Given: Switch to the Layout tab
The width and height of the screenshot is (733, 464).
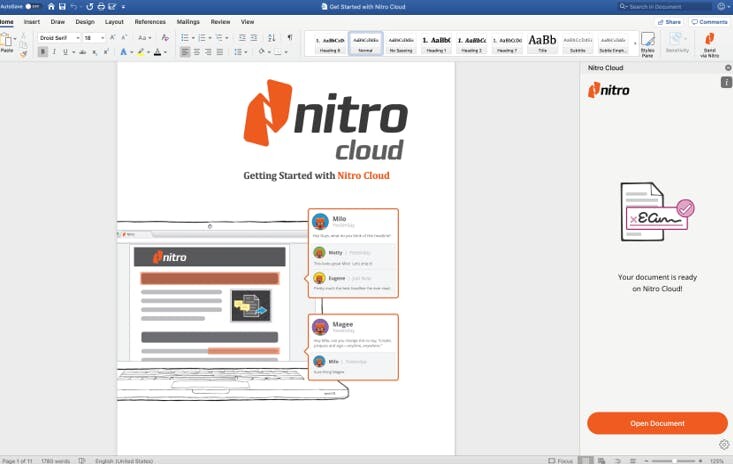Looking at the screenshot, I should (114, 22).
